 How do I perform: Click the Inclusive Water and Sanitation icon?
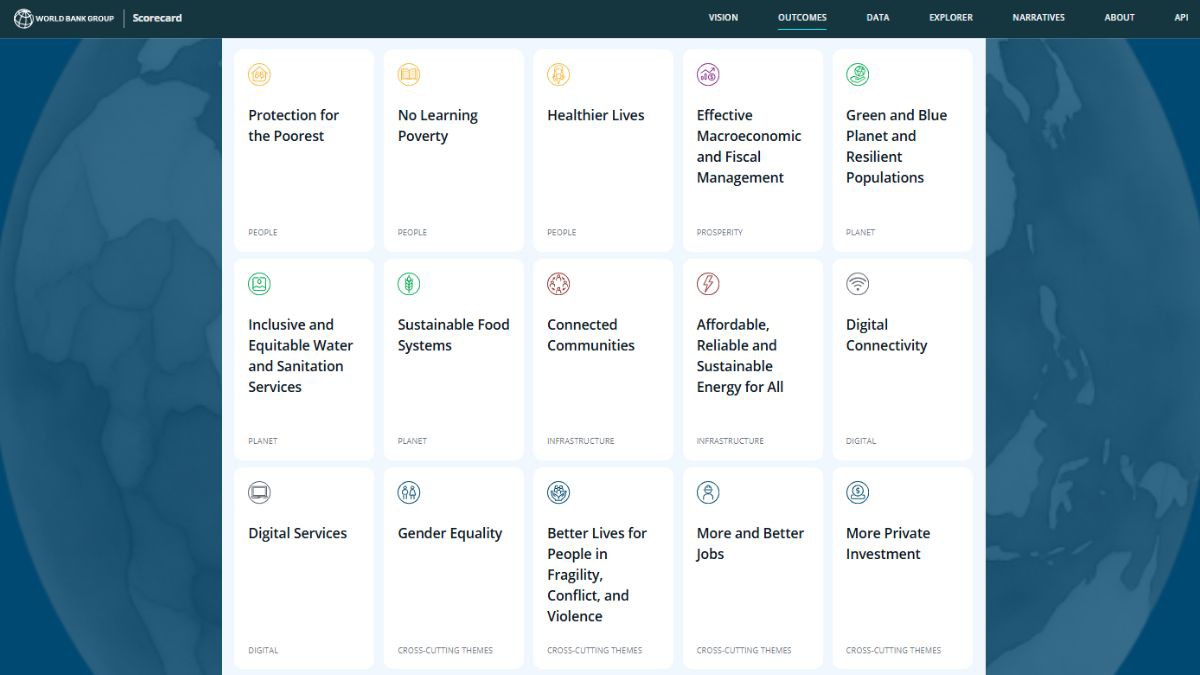click(x=260, y=284)
